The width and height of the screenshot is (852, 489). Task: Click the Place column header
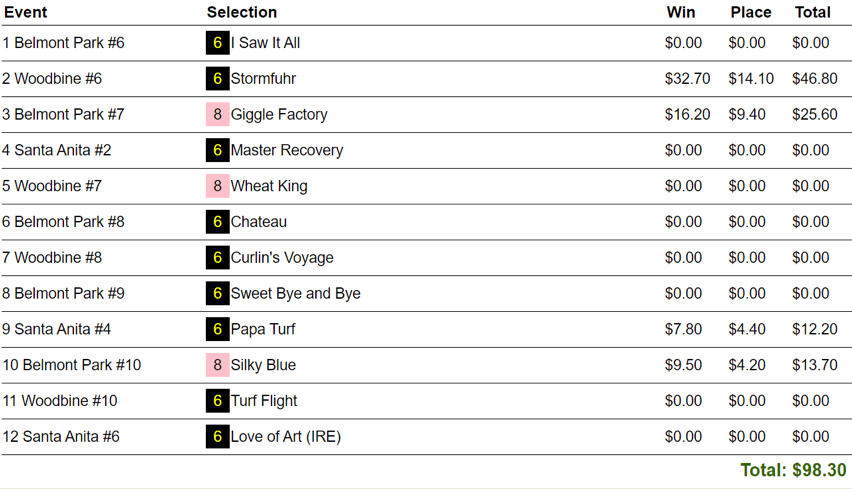[750, 12]
